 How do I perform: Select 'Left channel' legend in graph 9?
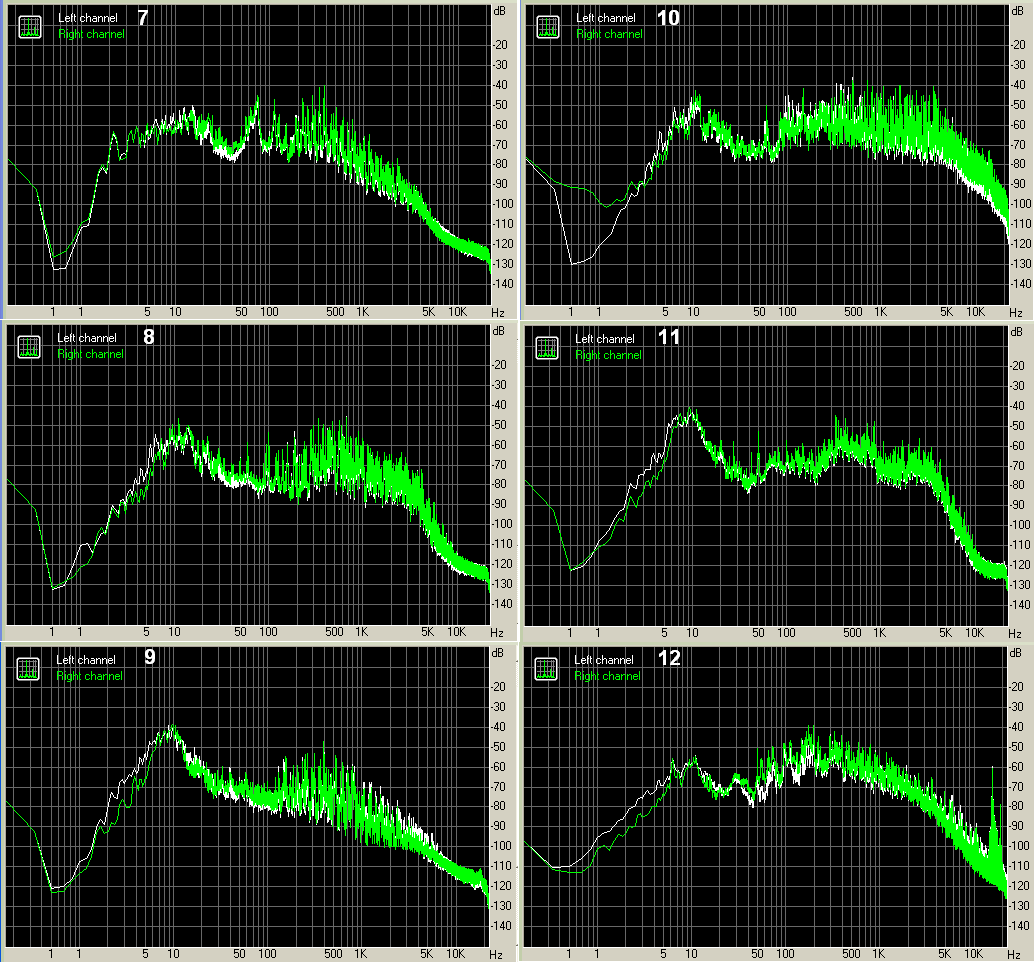pos(86,660)
